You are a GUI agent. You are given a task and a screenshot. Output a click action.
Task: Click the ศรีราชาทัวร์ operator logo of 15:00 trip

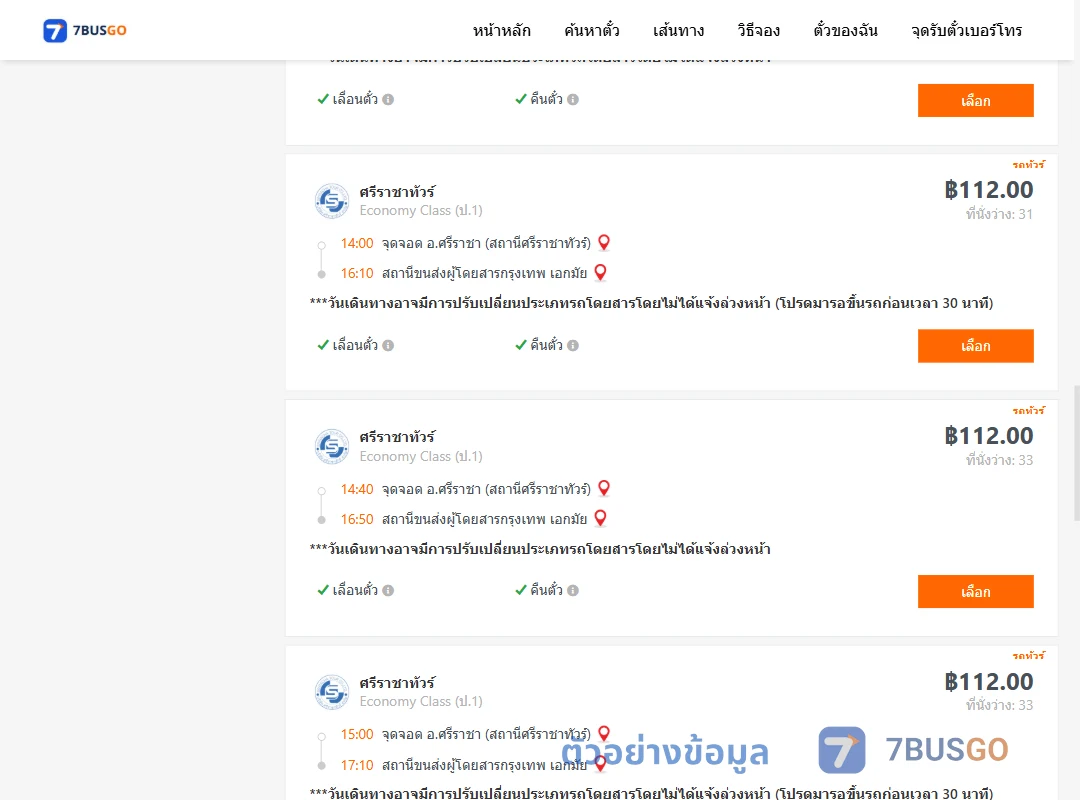(x=332, y=692)
